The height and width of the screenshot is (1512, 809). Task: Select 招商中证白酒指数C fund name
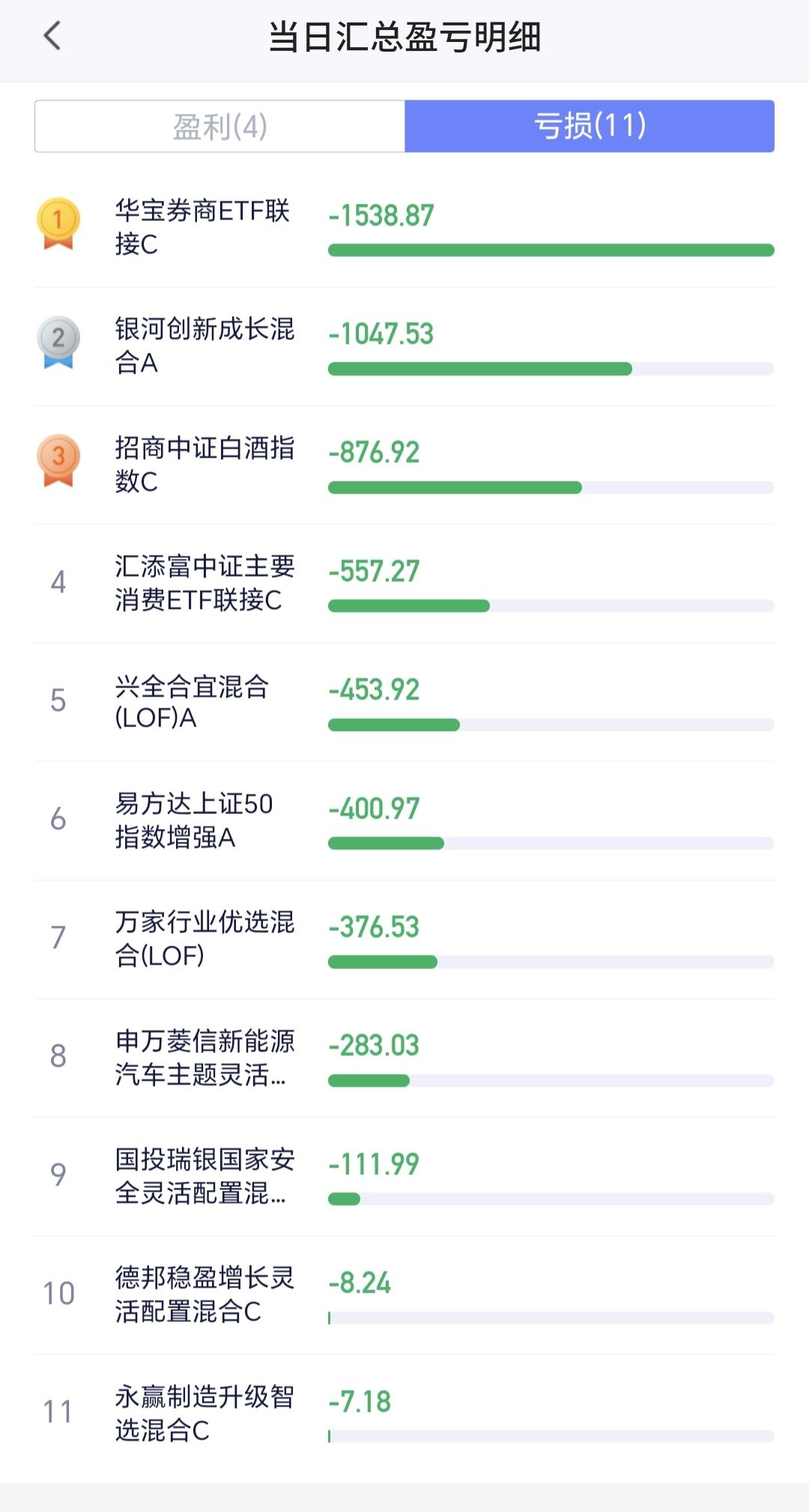tap(204, 464)
